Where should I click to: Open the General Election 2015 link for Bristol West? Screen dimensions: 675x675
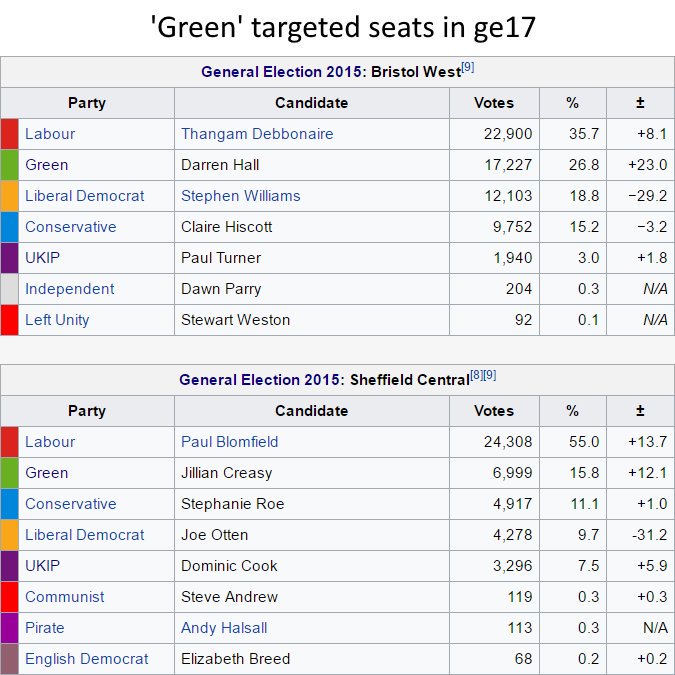tap(281, 72)
